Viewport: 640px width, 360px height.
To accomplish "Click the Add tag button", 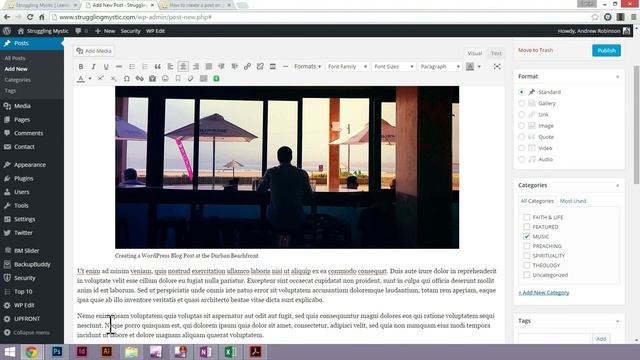I will click(x=601, y=339).
